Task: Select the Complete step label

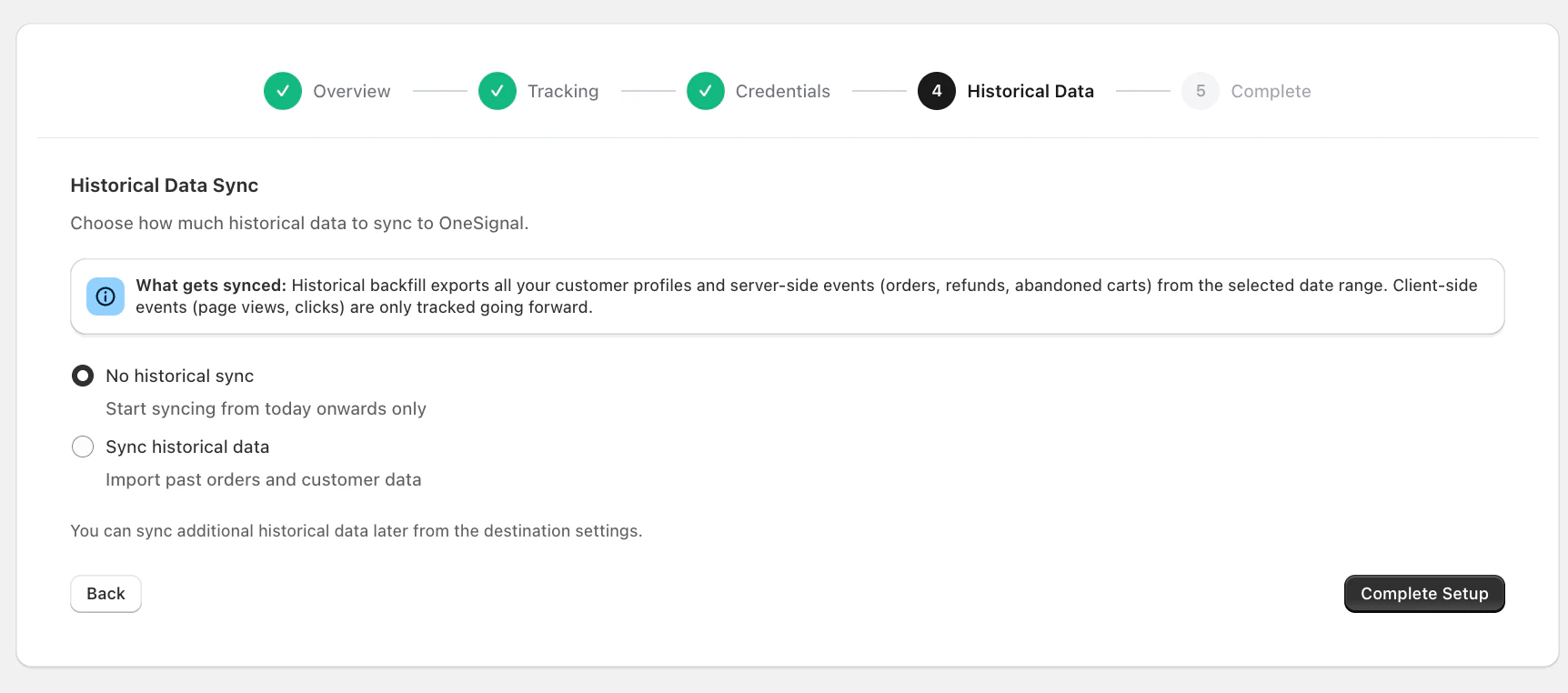Action: coord(1271,91)
